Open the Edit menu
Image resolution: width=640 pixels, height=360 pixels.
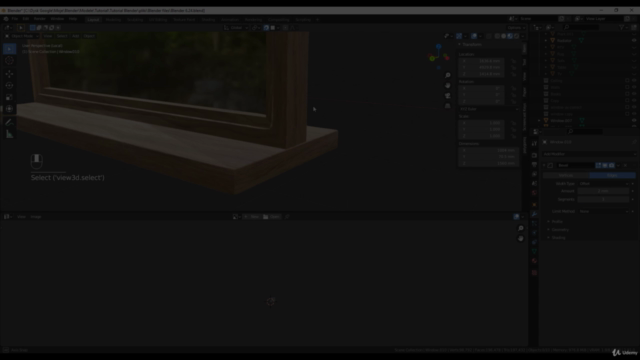click(x=26, y=19)
